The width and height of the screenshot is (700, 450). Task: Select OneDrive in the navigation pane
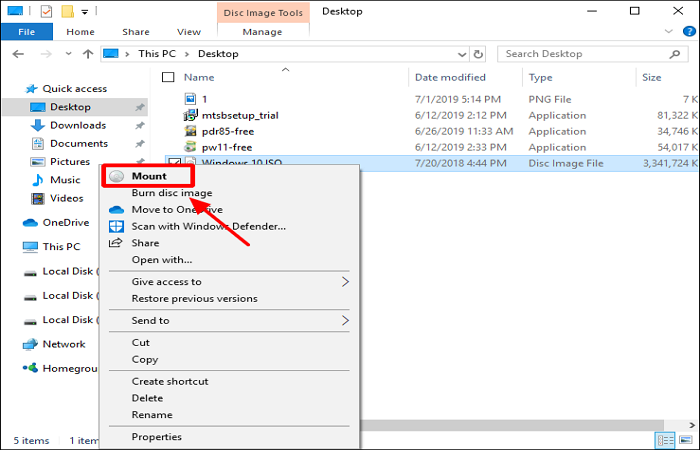pos(56,222)
